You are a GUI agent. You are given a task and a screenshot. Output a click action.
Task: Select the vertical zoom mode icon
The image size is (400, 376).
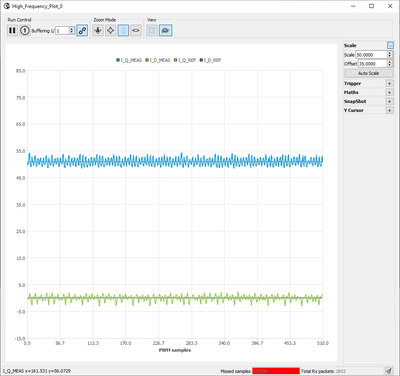(123, 31)
